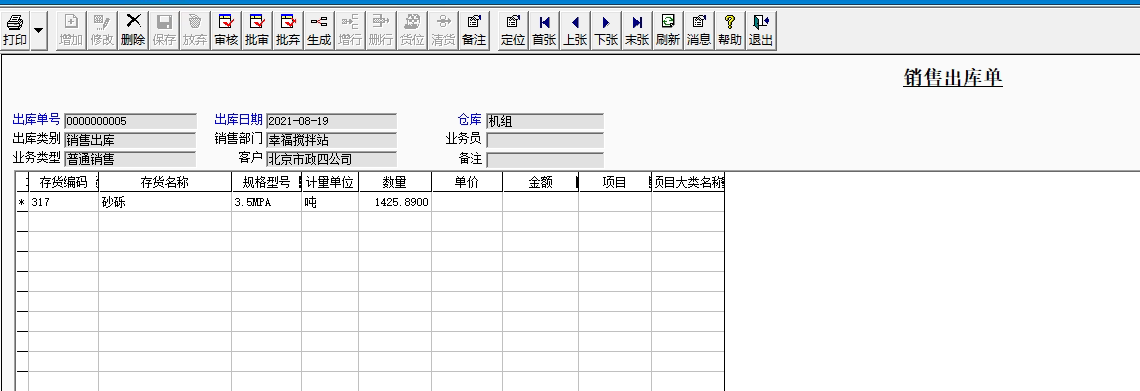Click the 规格型号 column header

(266, 182)
